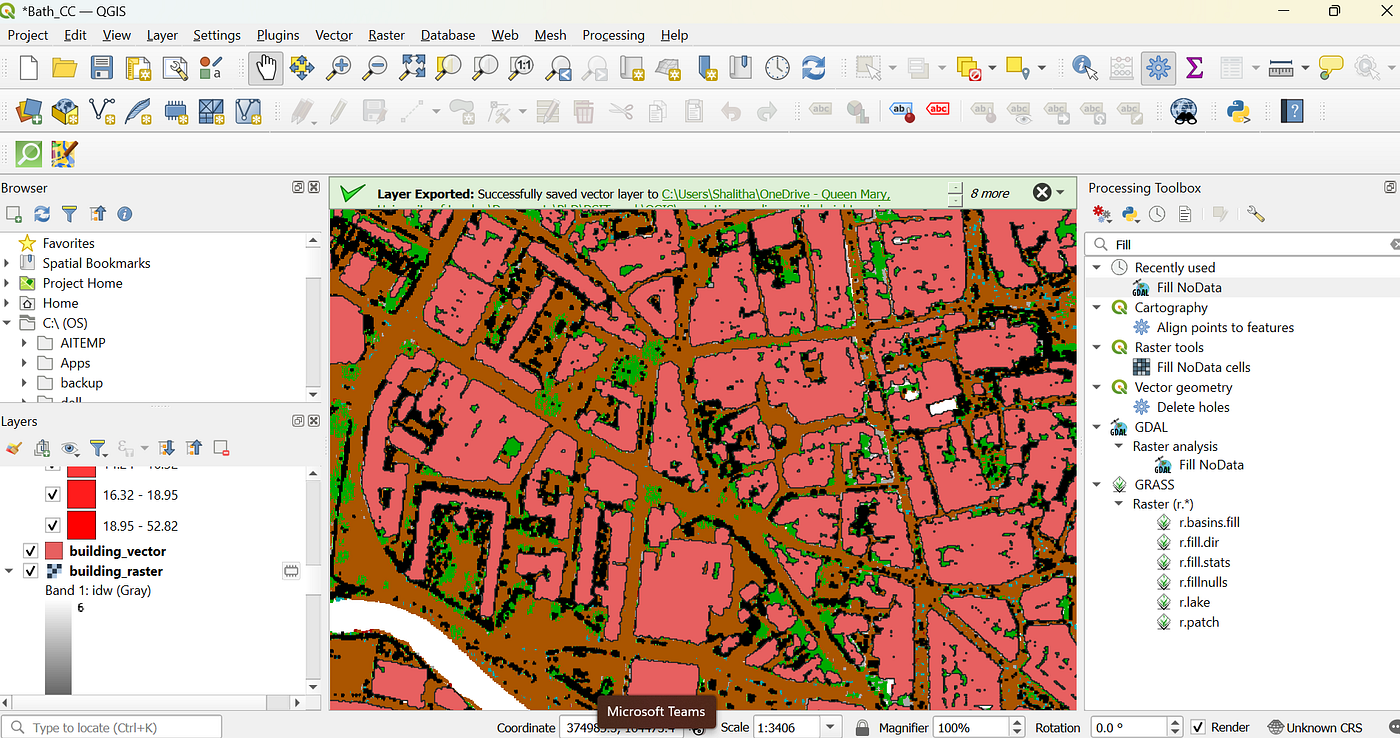Toggle the Processing Toolbox gear icon

tap(1158, 68)
